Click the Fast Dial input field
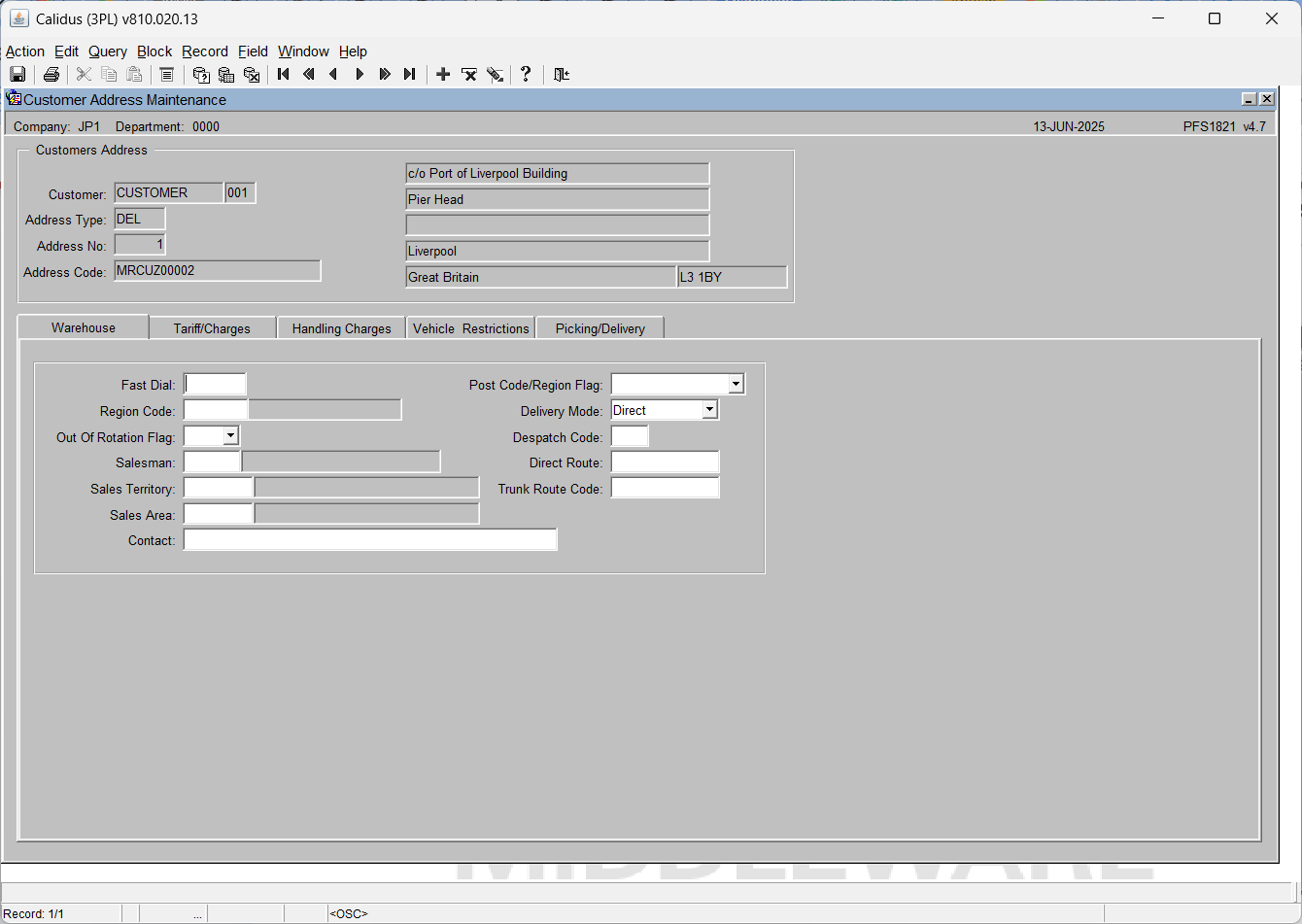 coord(216,385)
